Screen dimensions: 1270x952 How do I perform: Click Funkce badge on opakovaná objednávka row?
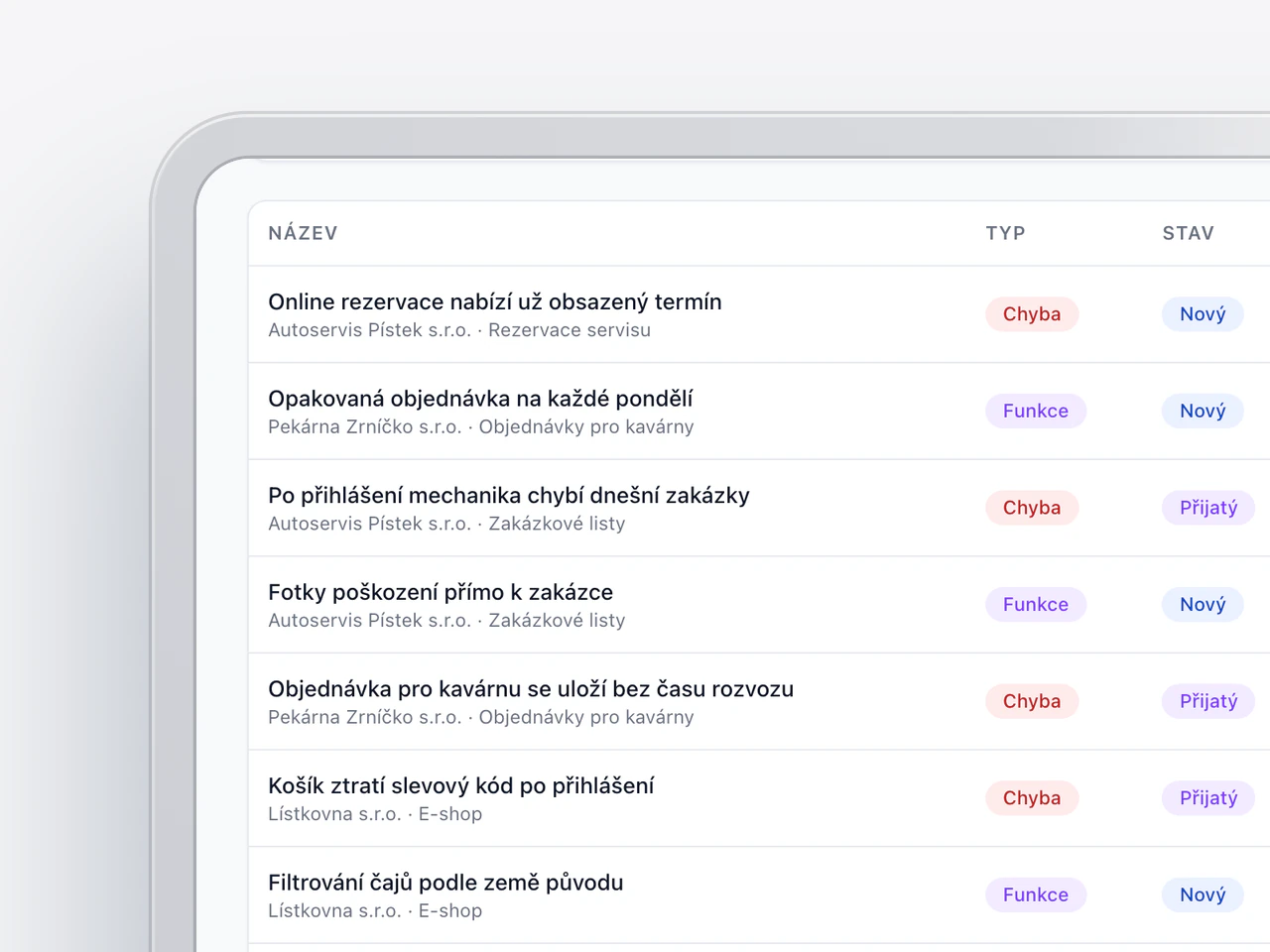[1036, 411]
